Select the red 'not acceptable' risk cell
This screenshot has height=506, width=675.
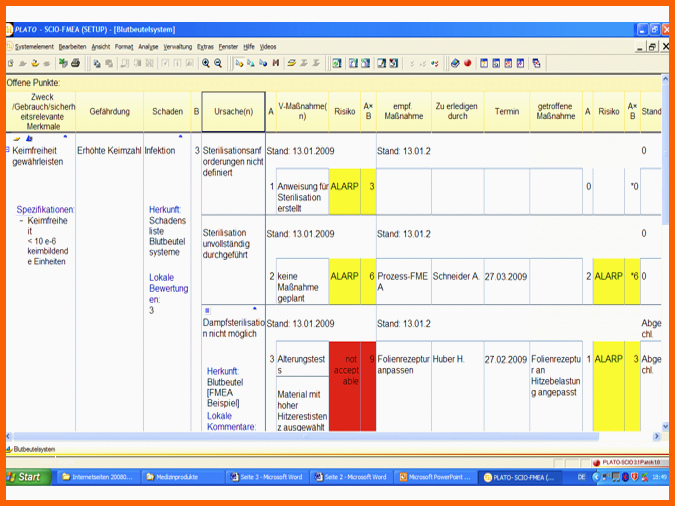tap(344, 386)
